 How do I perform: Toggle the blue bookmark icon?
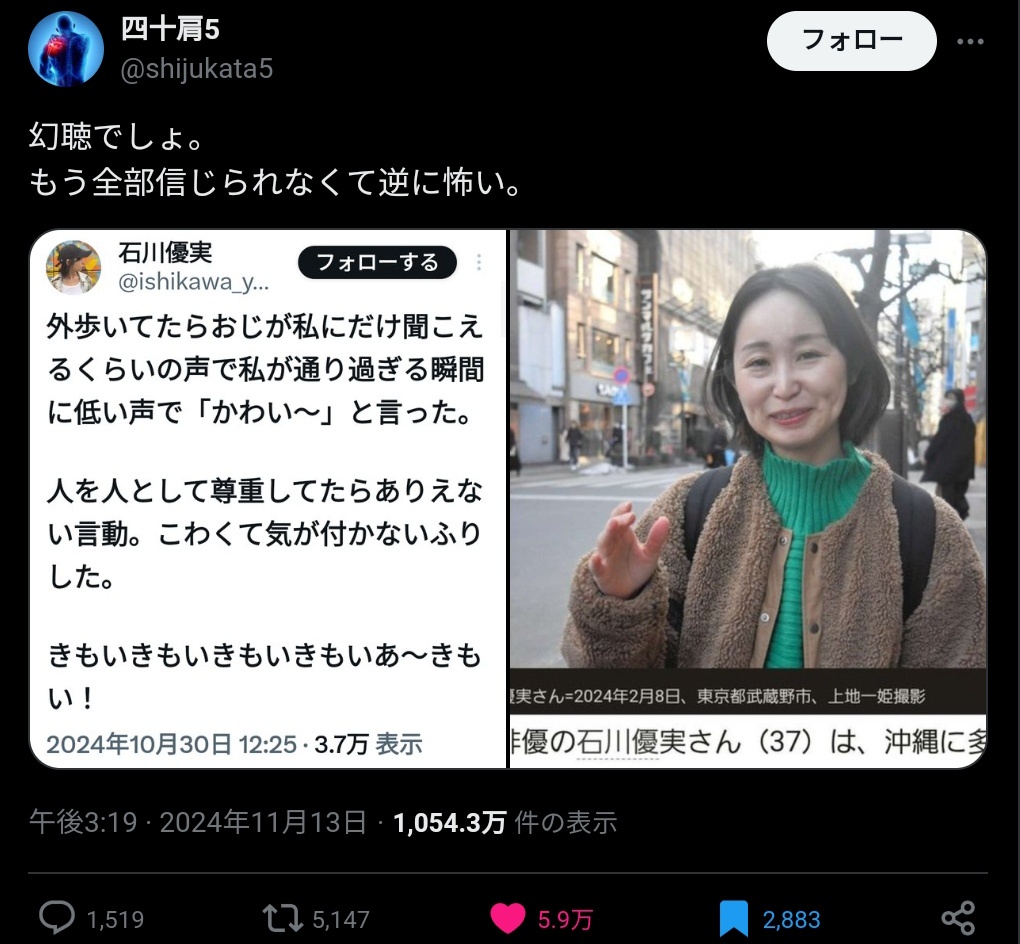733,919
